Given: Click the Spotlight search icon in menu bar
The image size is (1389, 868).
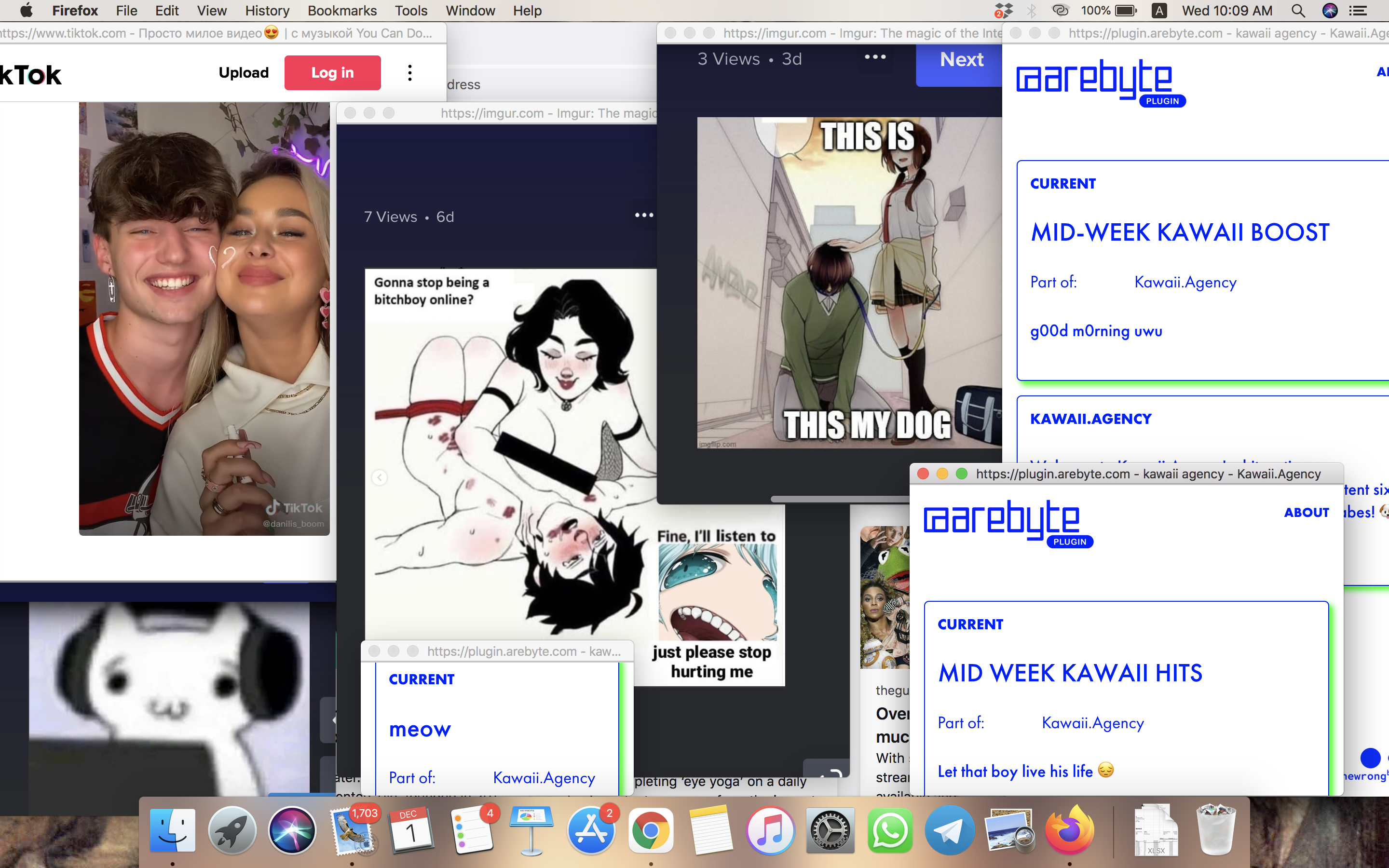Looking at the screenshot, I should [1298, 10].
